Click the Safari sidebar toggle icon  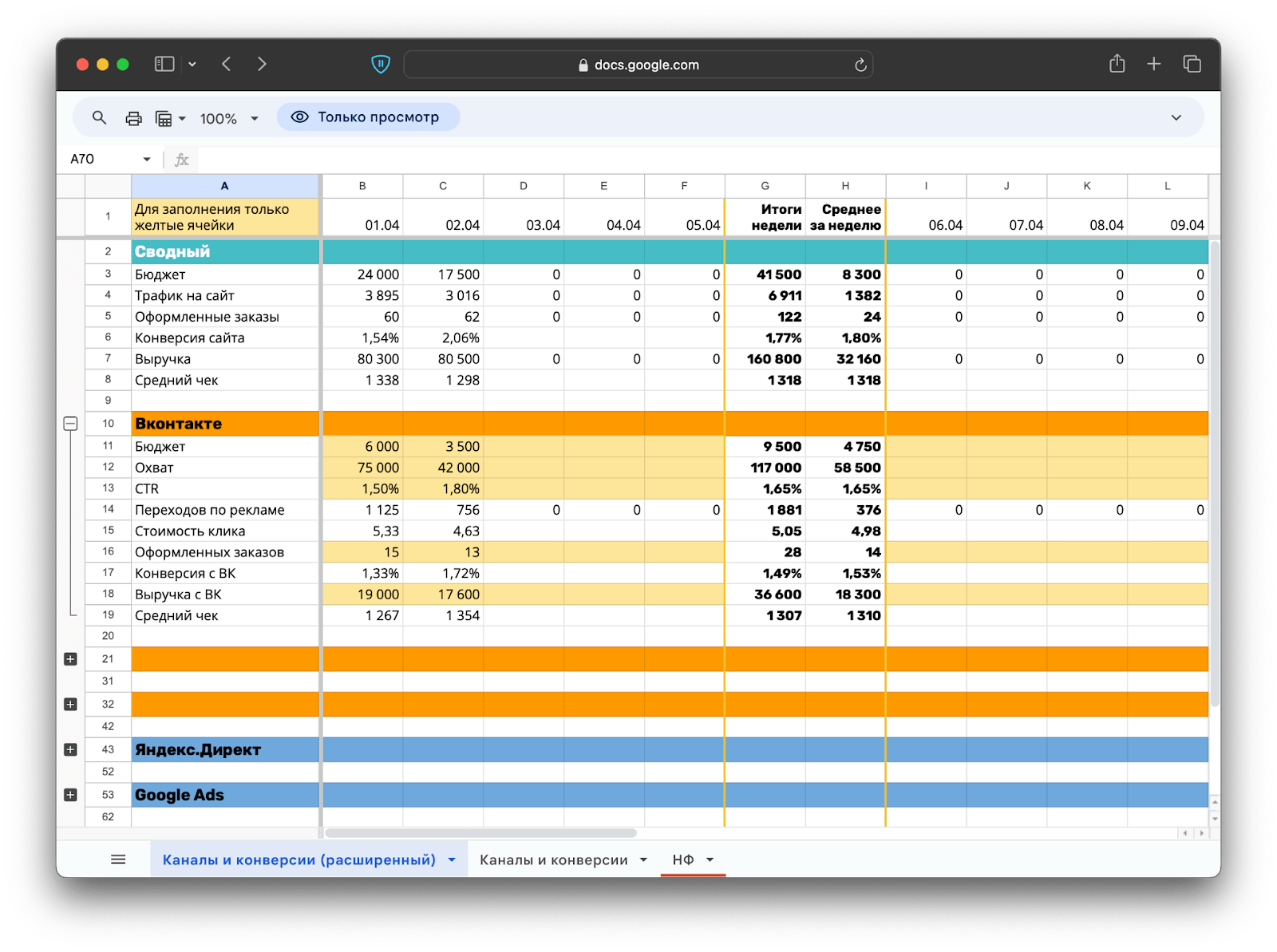click(x=164, y=65)
